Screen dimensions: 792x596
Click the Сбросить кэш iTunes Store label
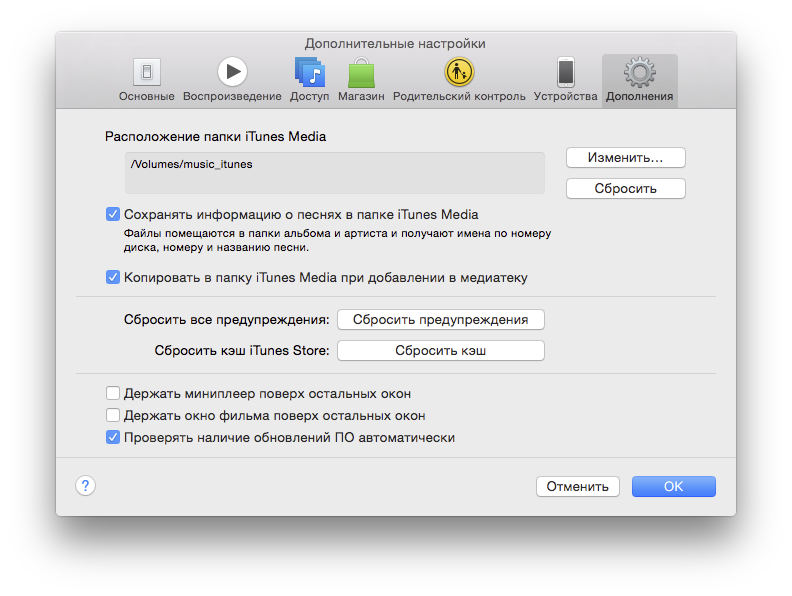tap(242, 351)
